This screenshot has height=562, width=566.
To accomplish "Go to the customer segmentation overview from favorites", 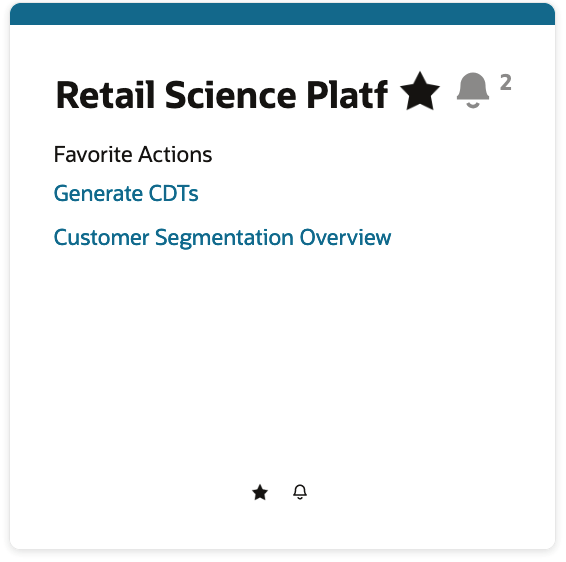I will tap(222, 238).
